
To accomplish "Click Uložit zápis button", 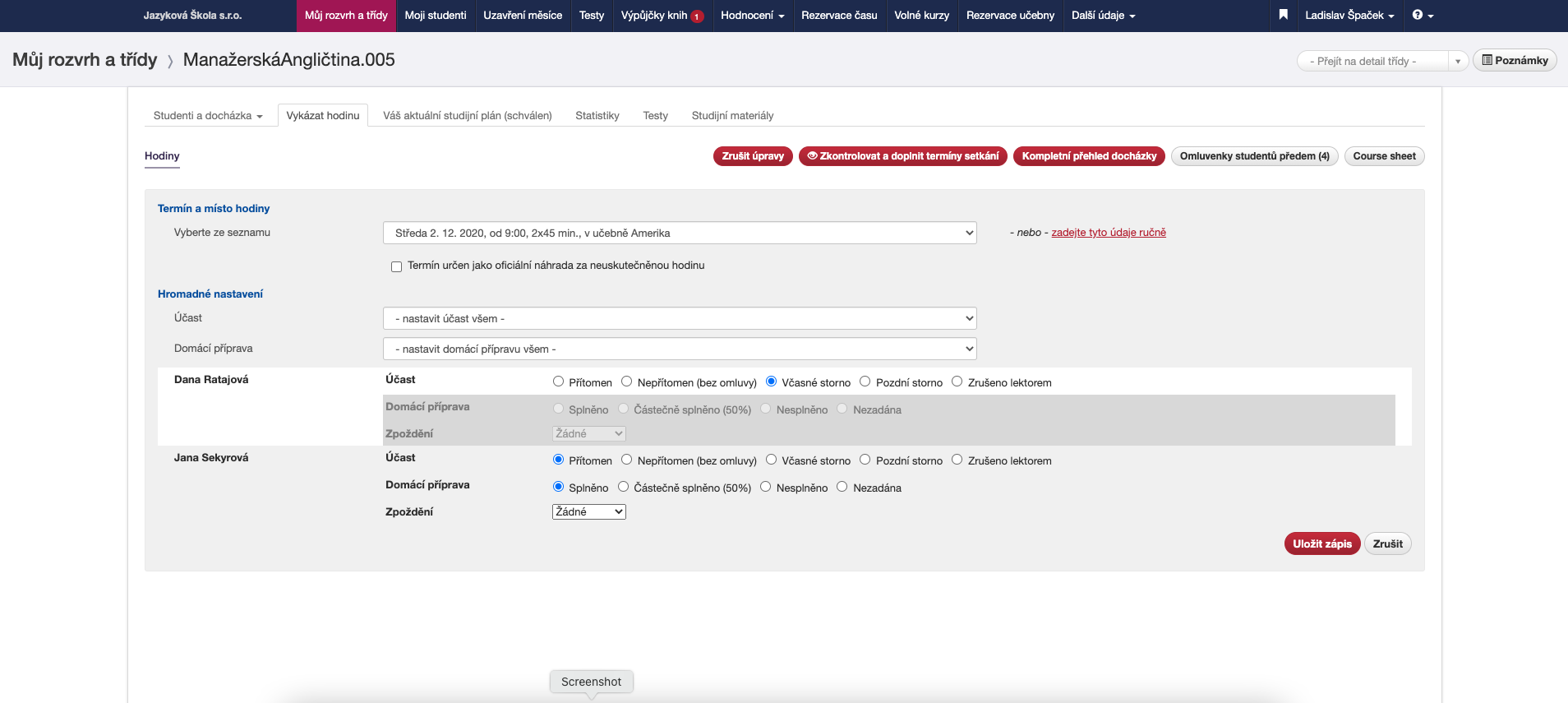I will click(x=1322, y=543).
